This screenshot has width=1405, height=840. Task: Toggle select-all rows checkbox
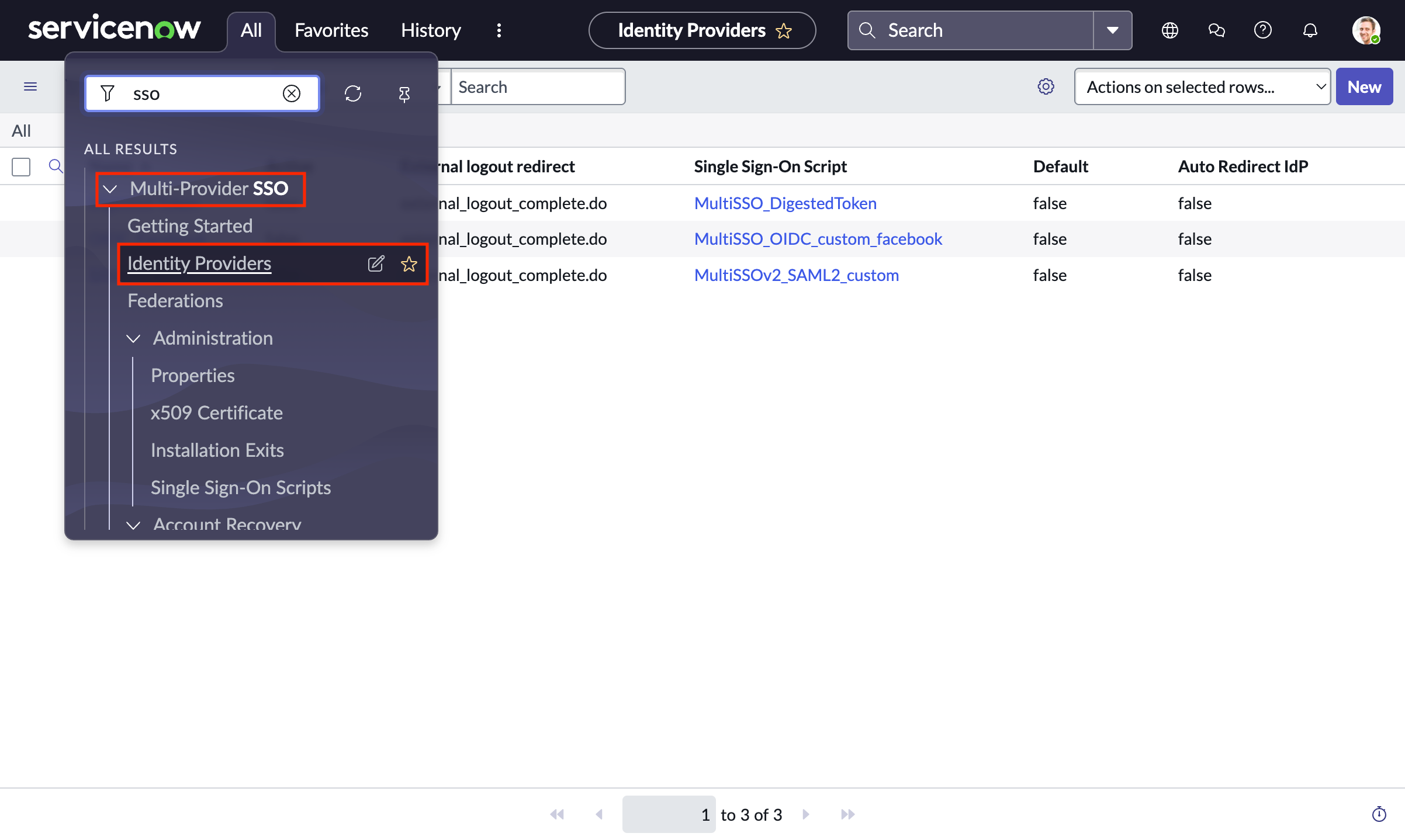point(21,166)
